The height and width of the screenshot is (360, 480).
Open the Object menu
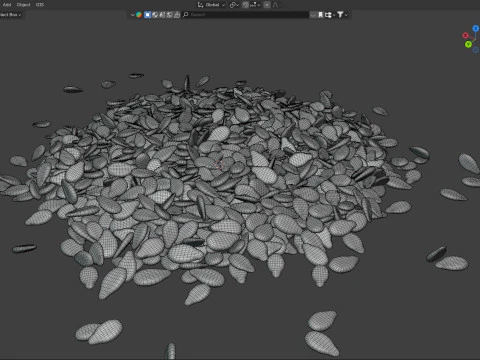pyautogui.click(x=23, y=5)
